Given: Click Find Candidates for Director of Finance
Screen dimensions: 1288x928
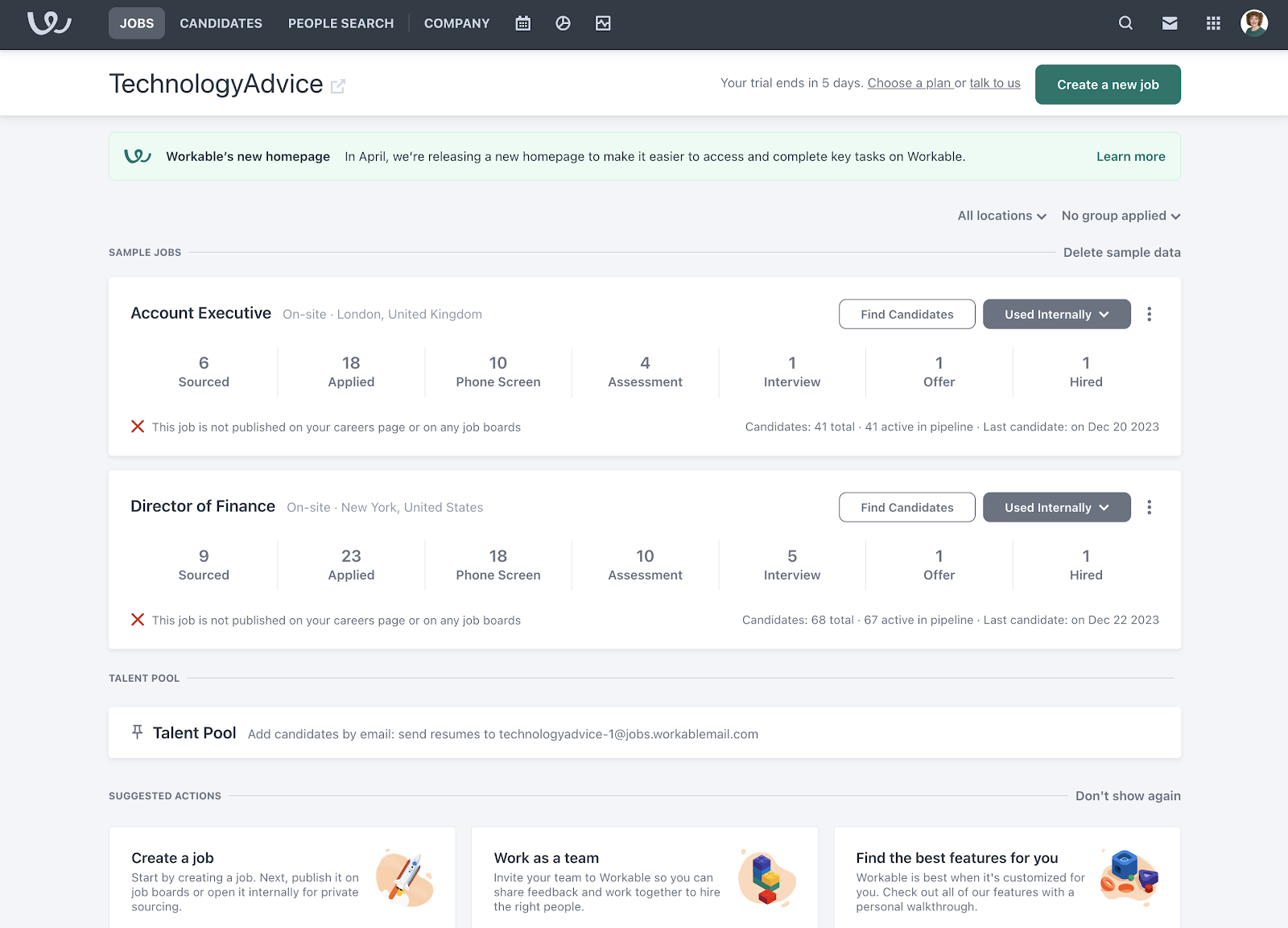Looking at the screenshot, I should (907, 507).
